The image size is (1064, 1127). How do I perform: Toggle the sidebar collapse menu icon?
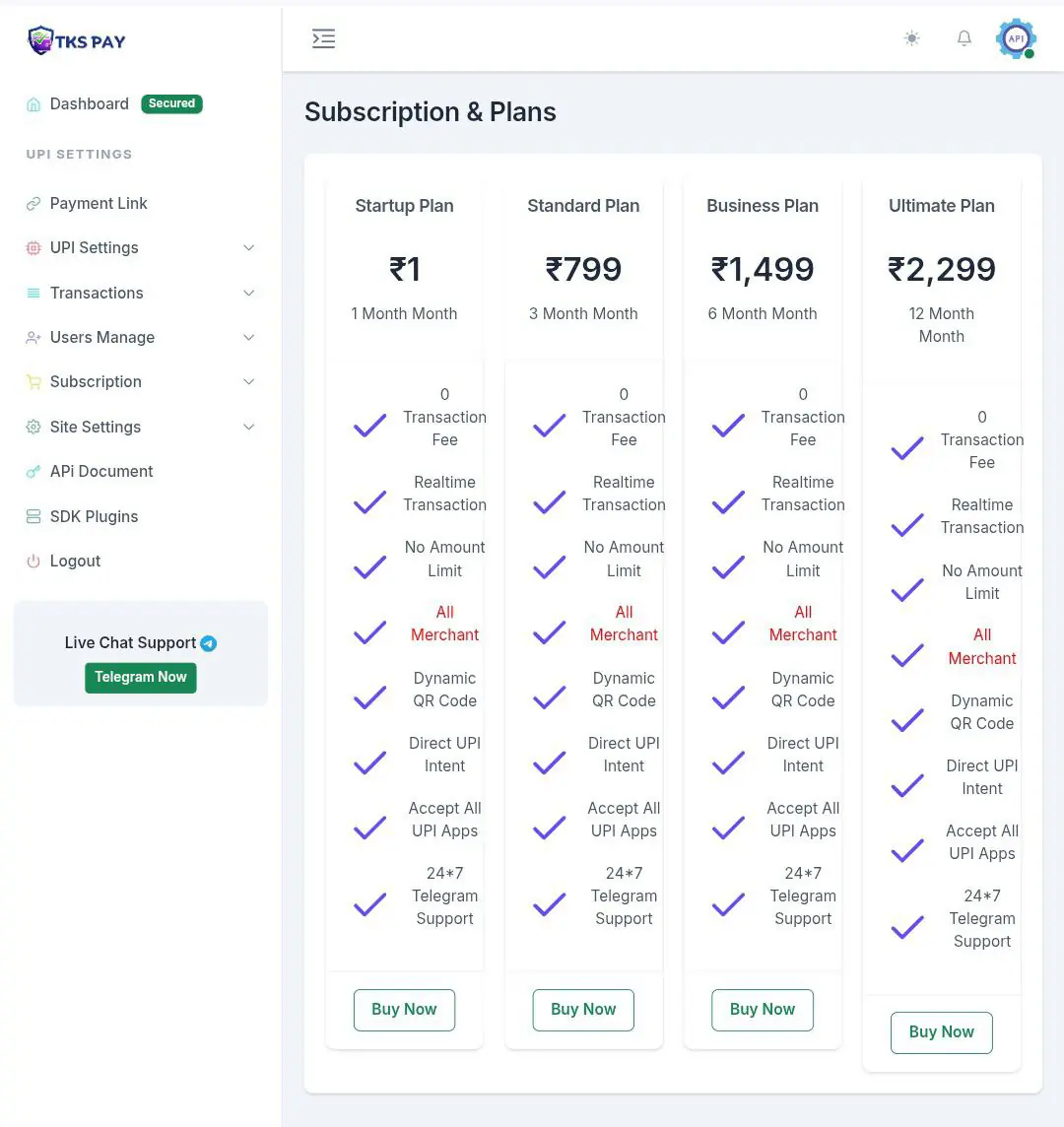323,38
